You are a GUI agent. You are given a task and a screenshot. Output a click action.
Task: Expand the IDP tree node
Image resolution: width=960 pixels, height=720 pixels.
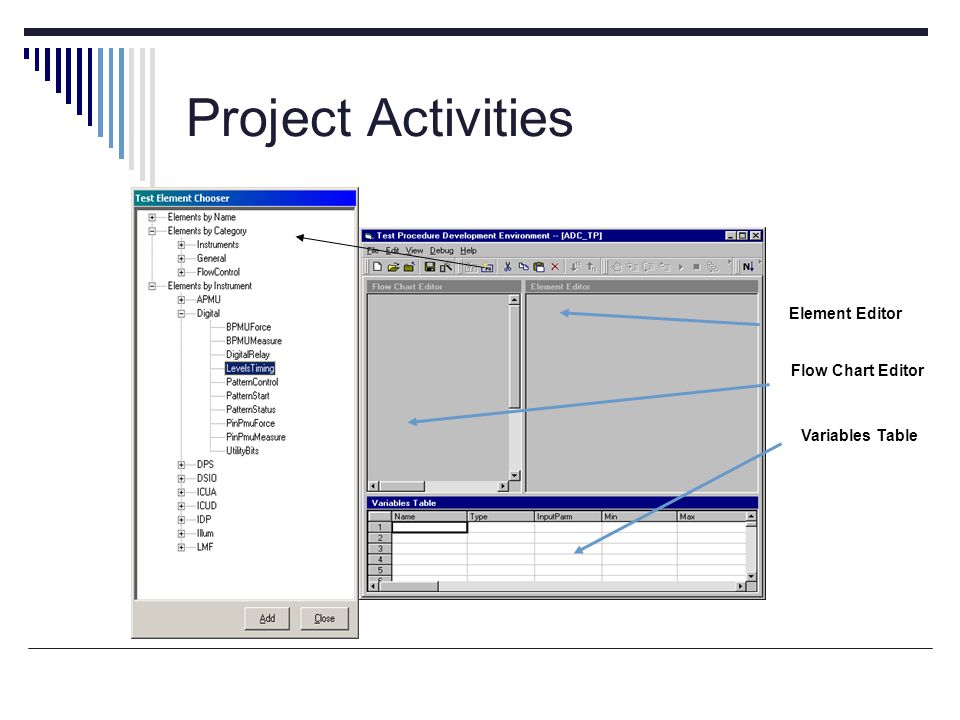[x=181, y=520]
